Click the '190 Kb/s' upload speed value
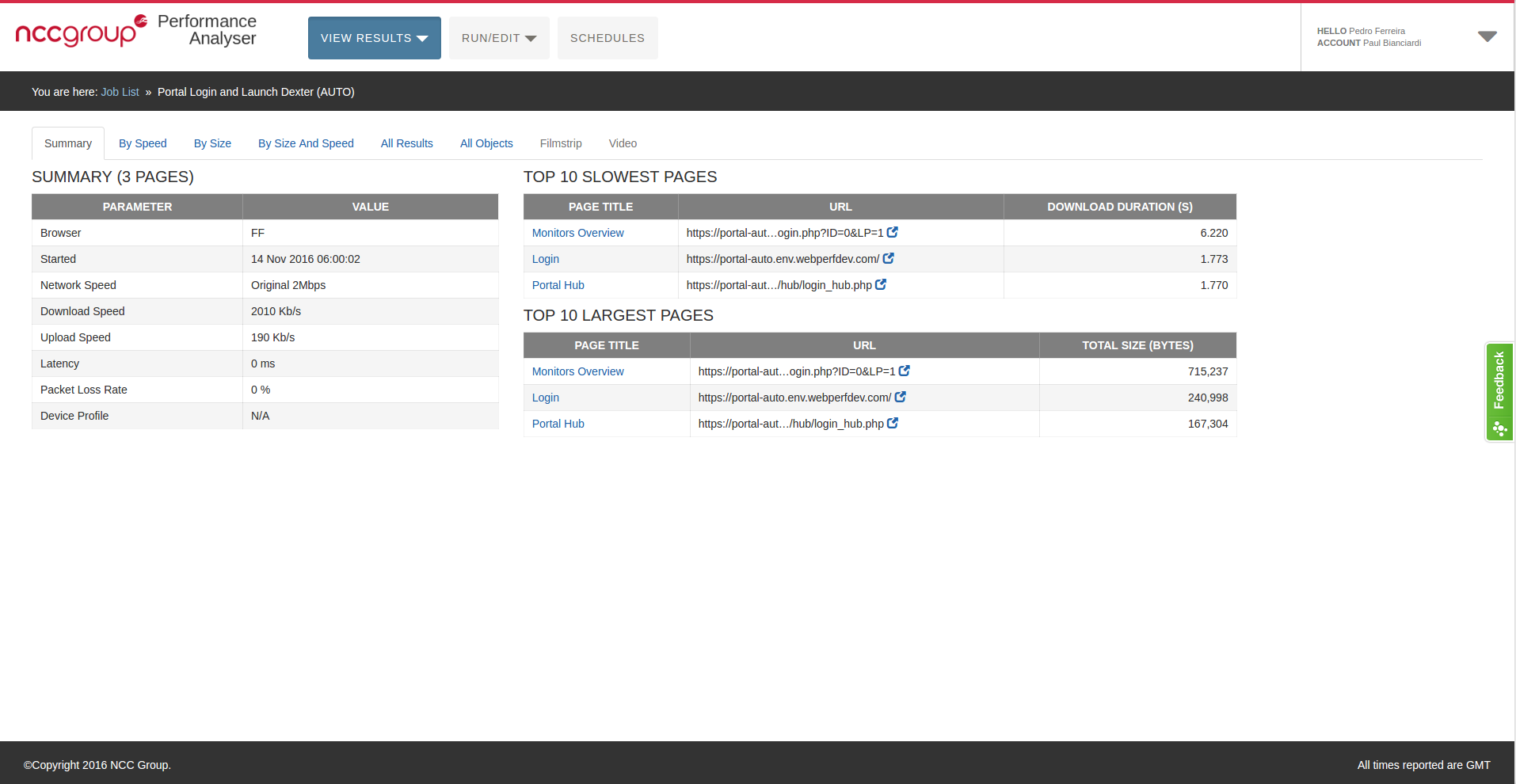This screenshot has width=1516, height=784. (x=272, y=337)
